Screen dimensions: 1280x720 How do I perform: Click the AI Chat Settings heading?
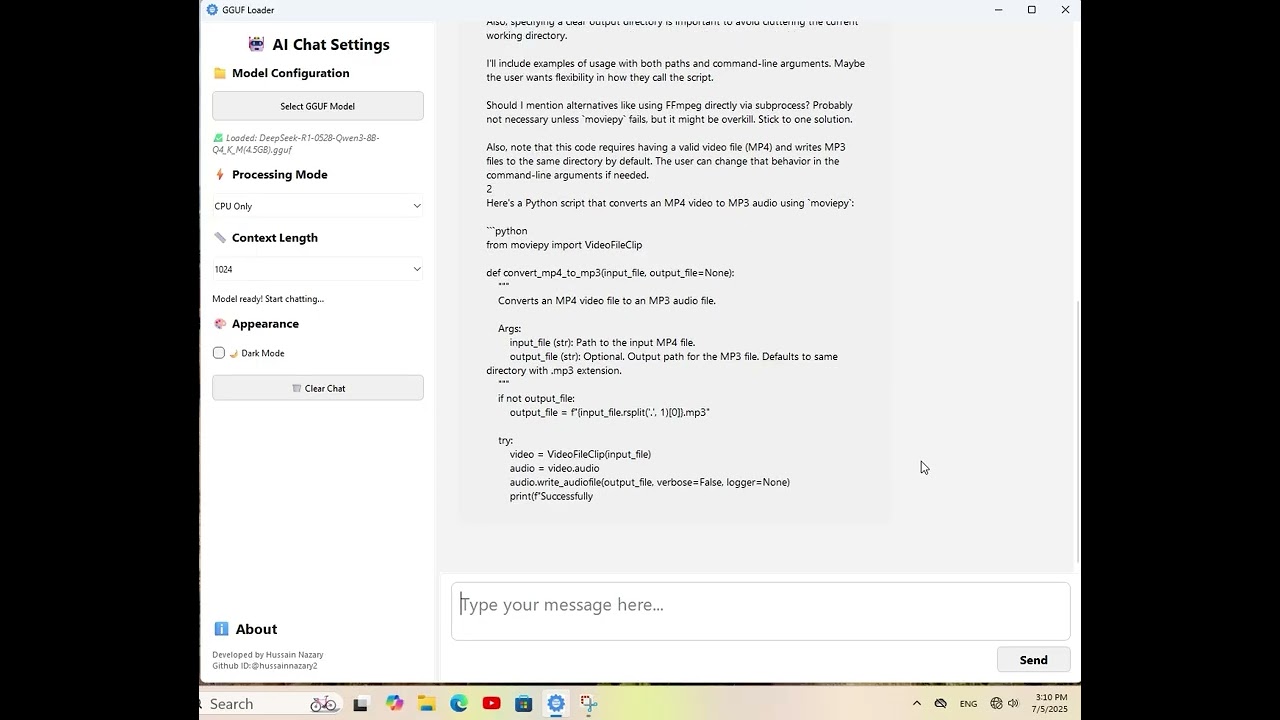[331, 44]
